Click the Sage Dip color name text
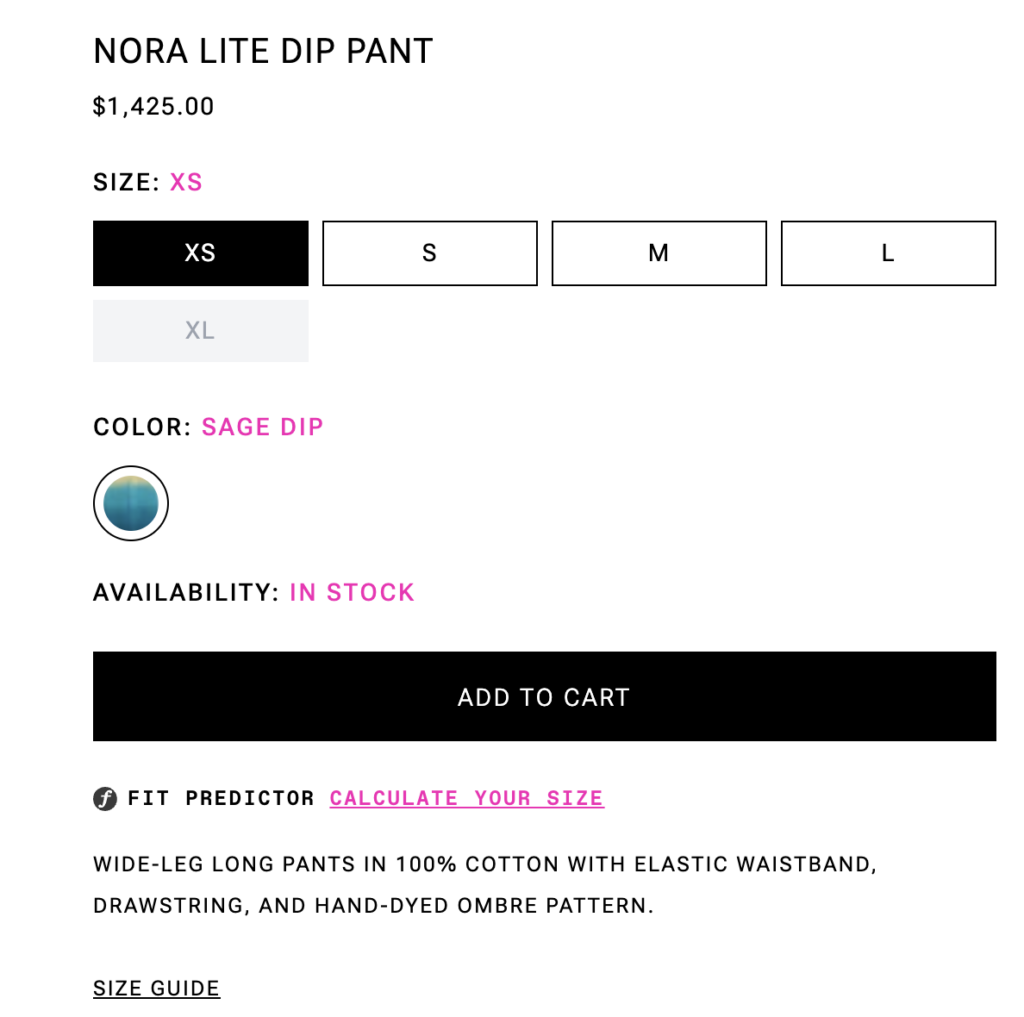Viewport: 1024px width, 1017px height. pos(263,427)
